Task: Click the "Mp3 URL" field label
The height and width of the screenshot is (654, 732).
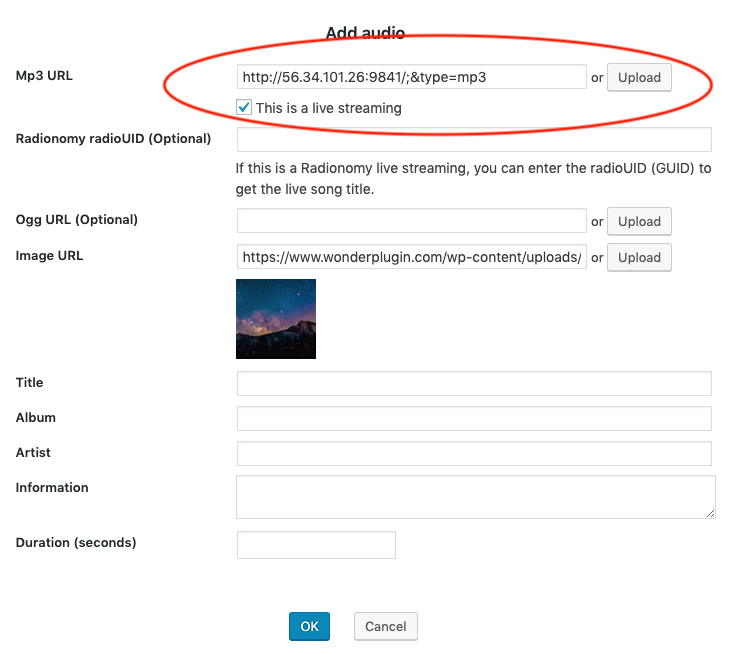Action: pyautogui.click(x=44, y=77)
